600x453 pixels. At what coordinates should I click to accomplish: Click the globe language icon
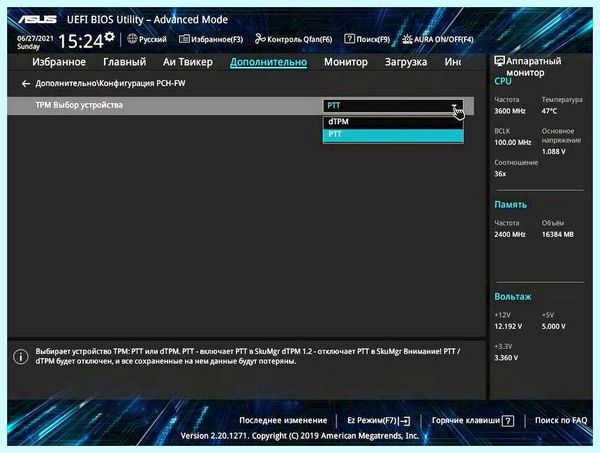point(132,39)
